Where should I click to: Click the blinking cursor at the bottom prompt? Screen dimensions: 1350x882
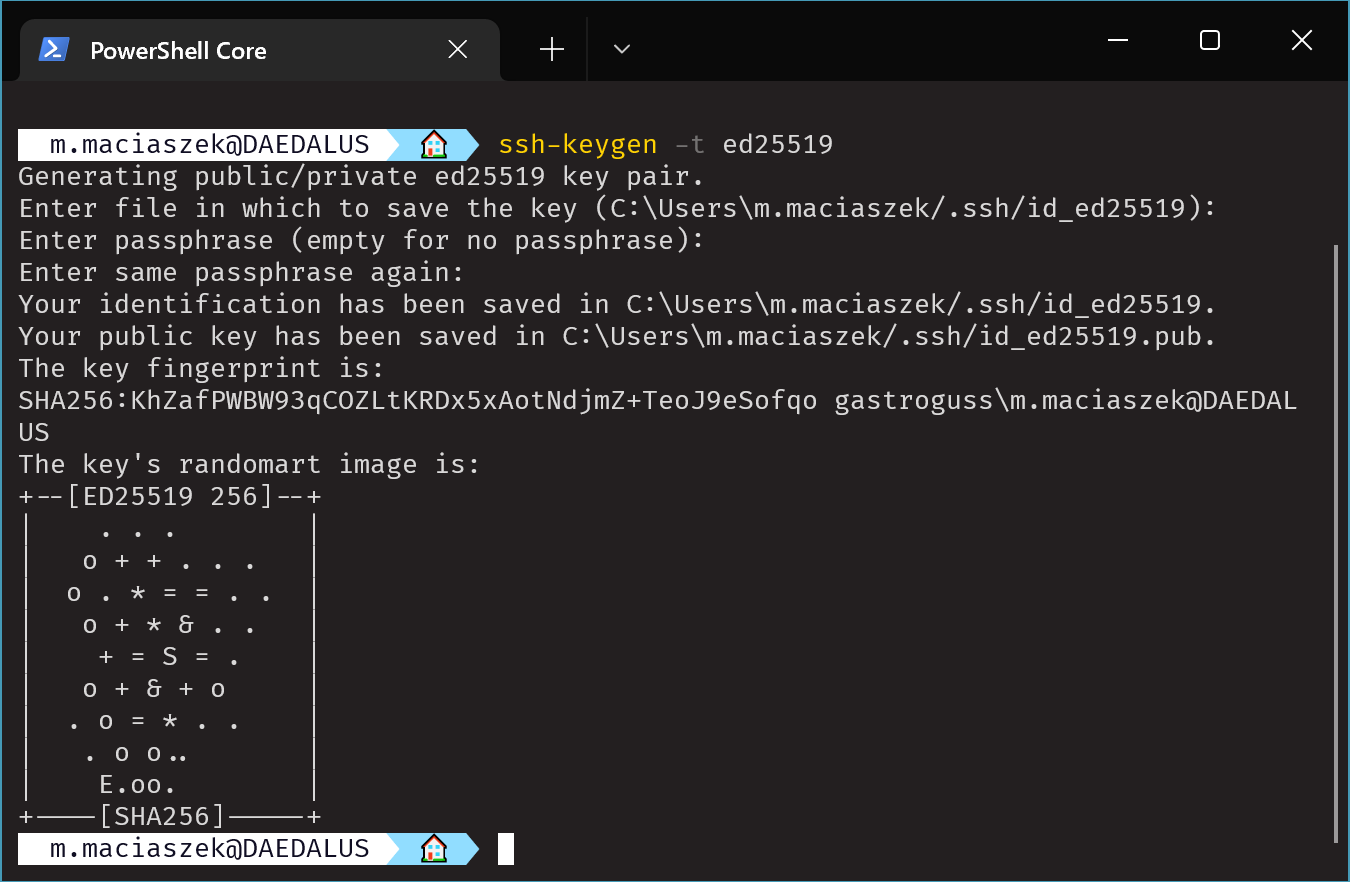point(507,848)
